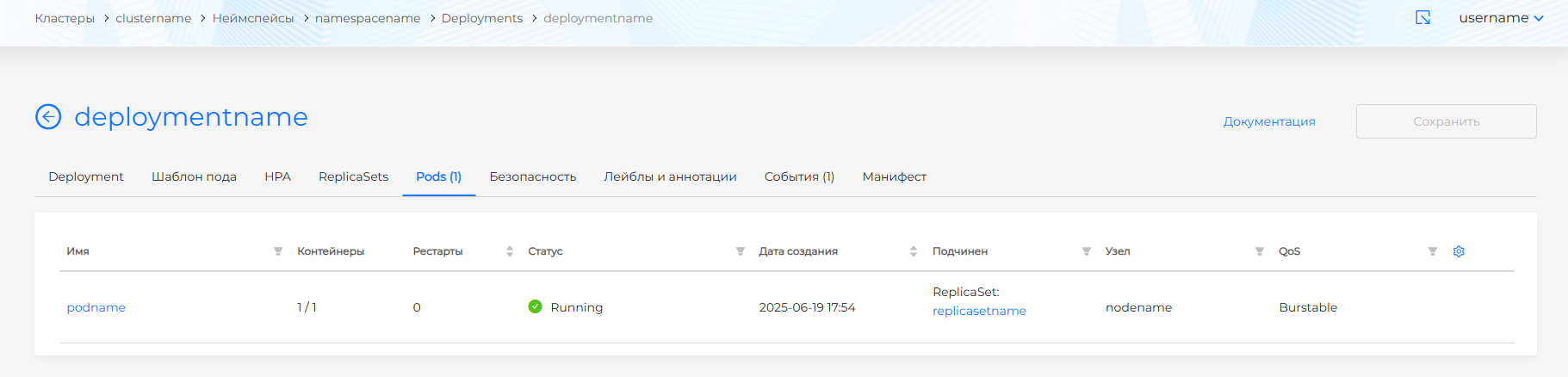Click the Подчинен column filter icon
Screen dimensions: 1568x377
coord(1086,251)
